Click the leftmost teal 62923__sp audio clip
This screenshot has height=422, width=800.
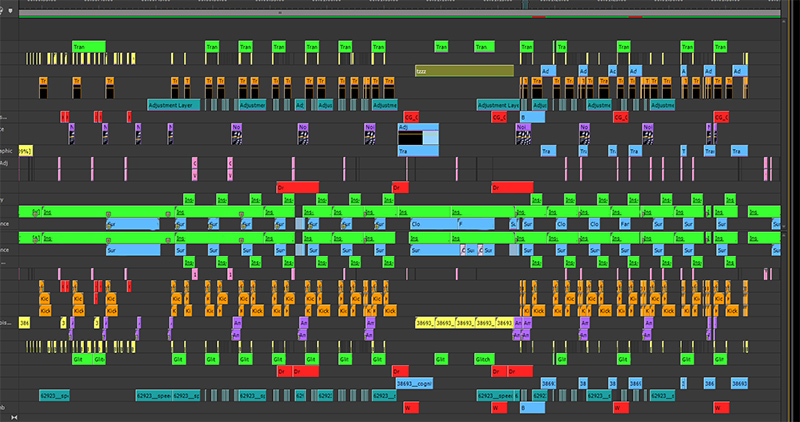click(x=54, y=396)
